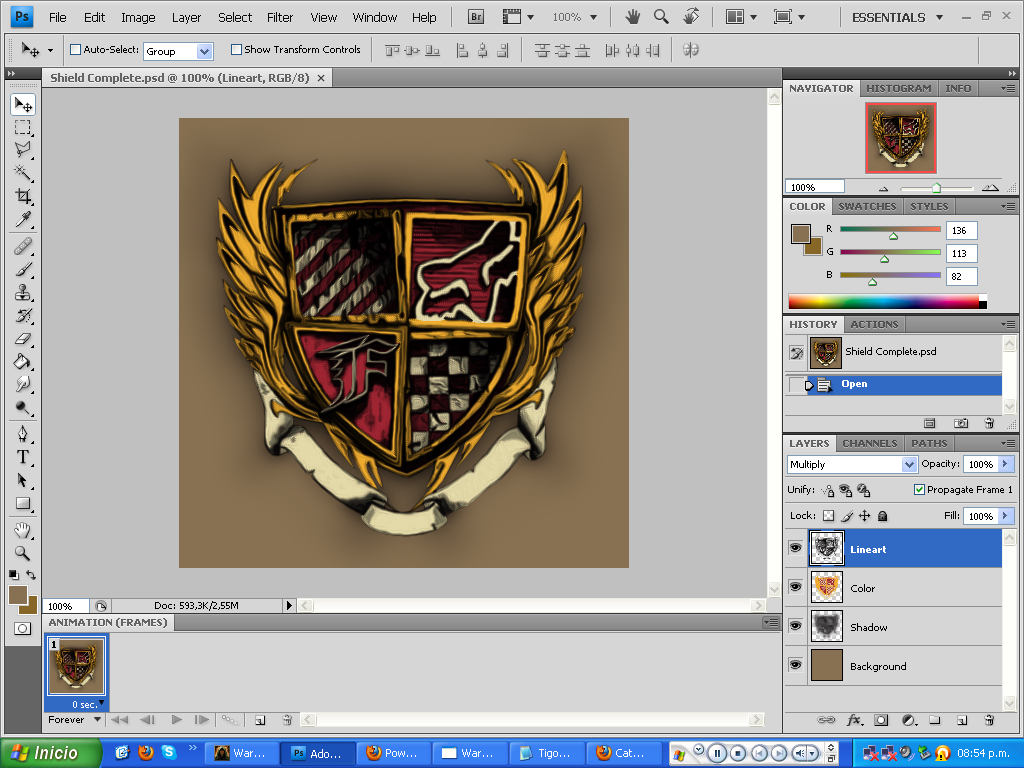Hide the Lineart layer
Screen dimensions: 1024x768
[795, 547]
